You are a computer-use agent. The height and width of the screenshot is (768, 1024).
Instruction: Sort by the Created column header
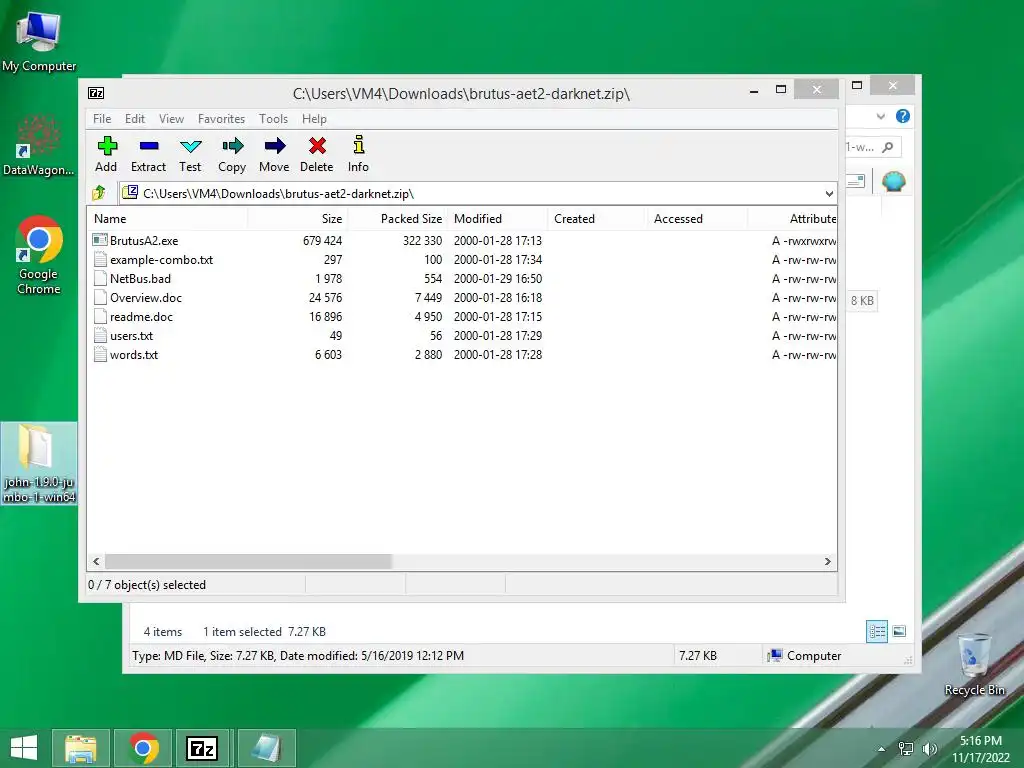coord(598,219)
